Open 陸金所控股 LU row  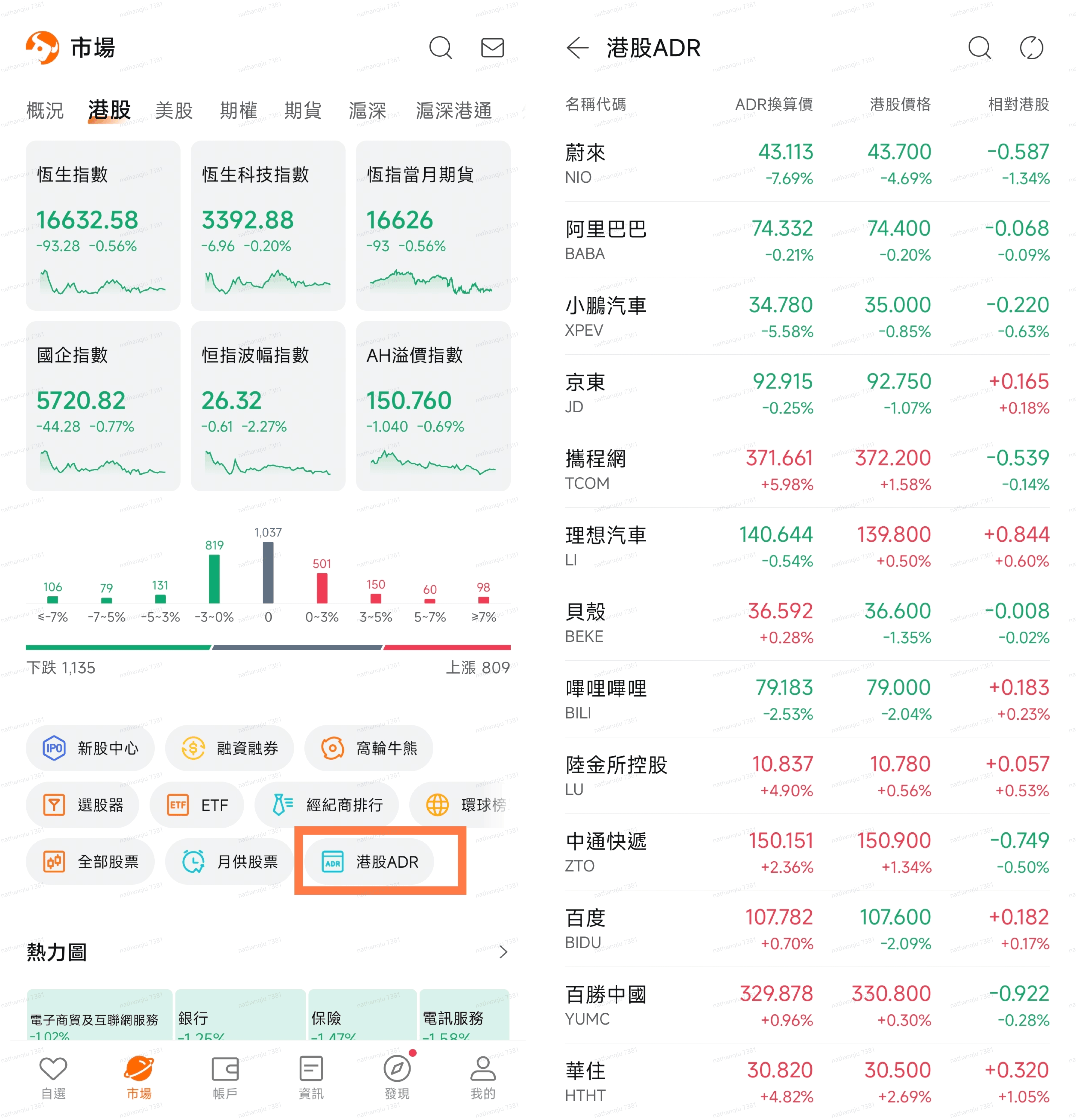807,776
